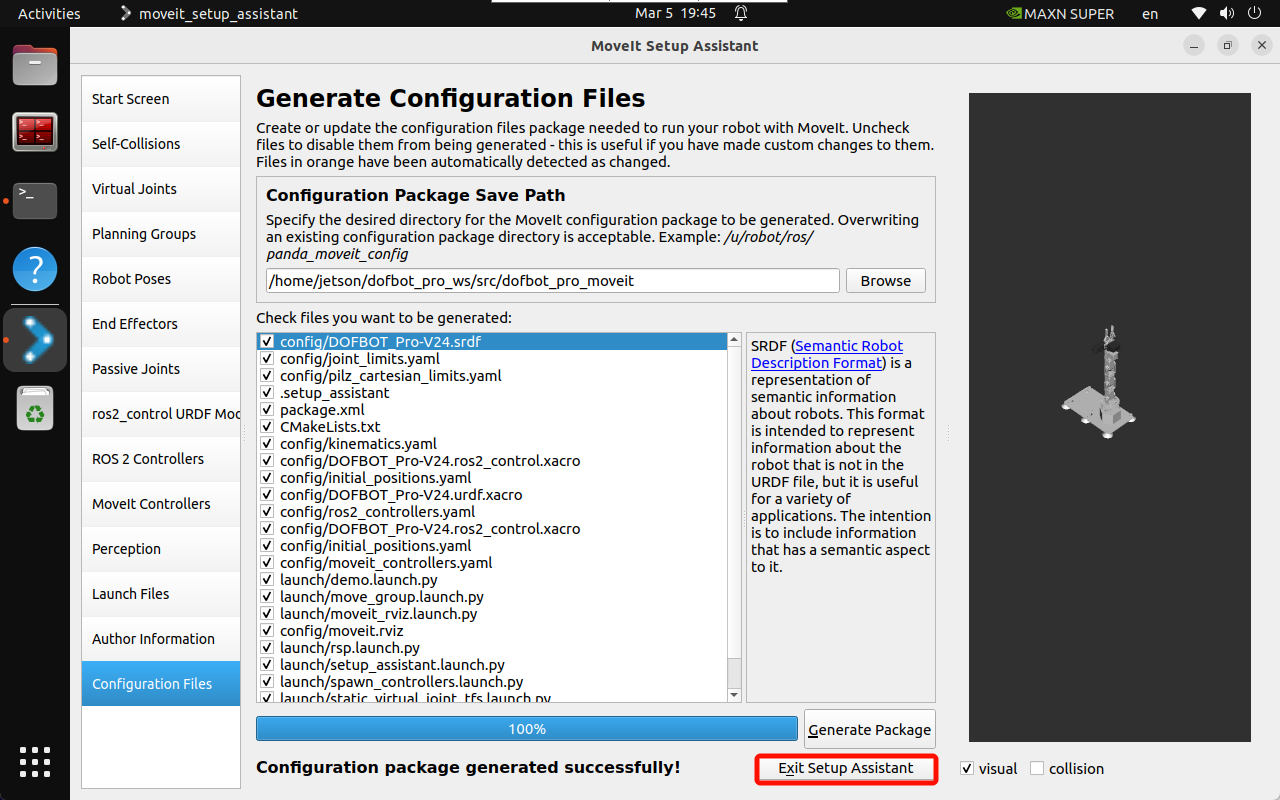Click the 100% generation progress bar

[x=527, y=729]
